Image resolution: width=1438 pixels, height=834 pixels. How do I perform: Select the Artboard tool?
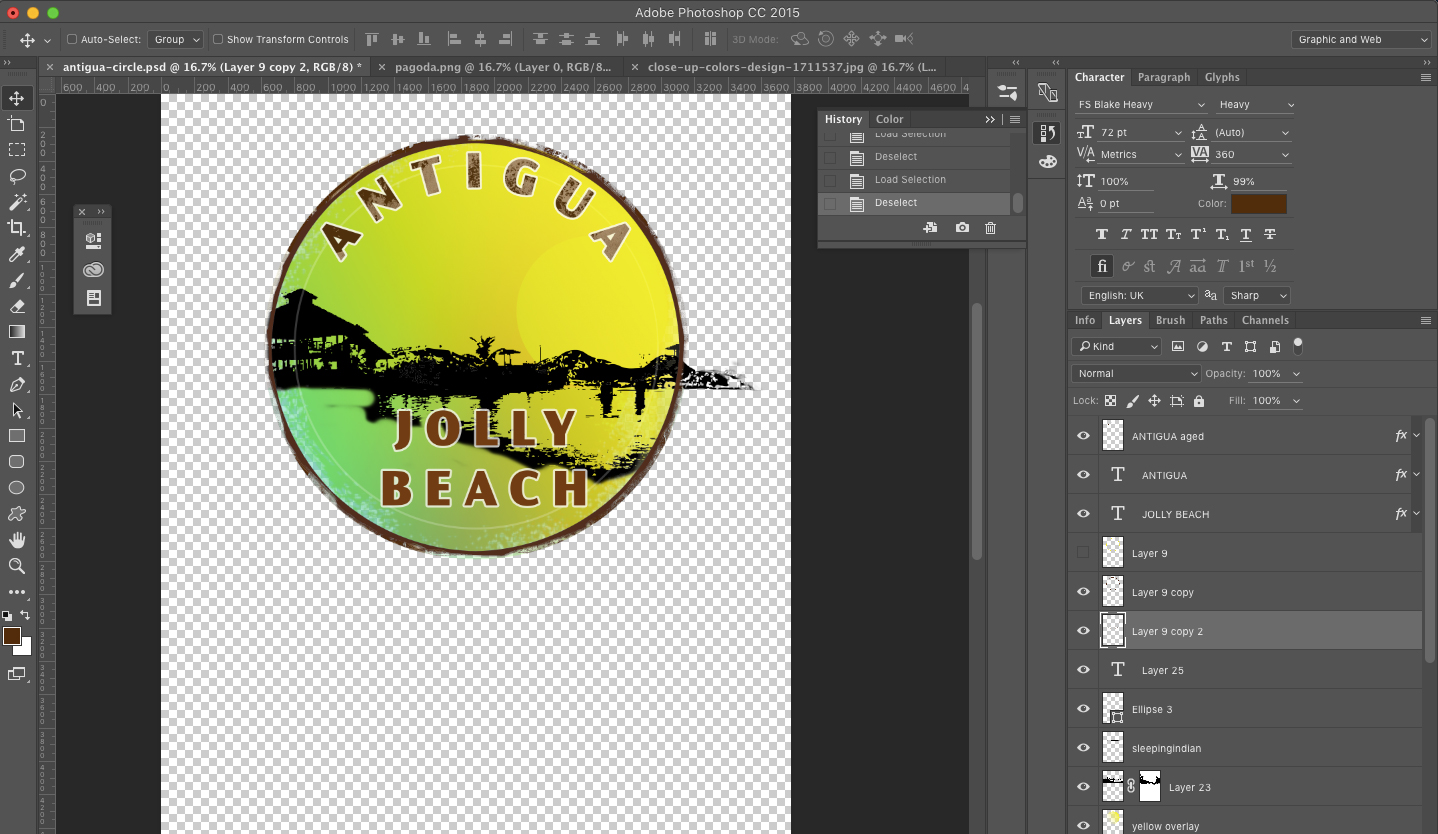point(17,124)
